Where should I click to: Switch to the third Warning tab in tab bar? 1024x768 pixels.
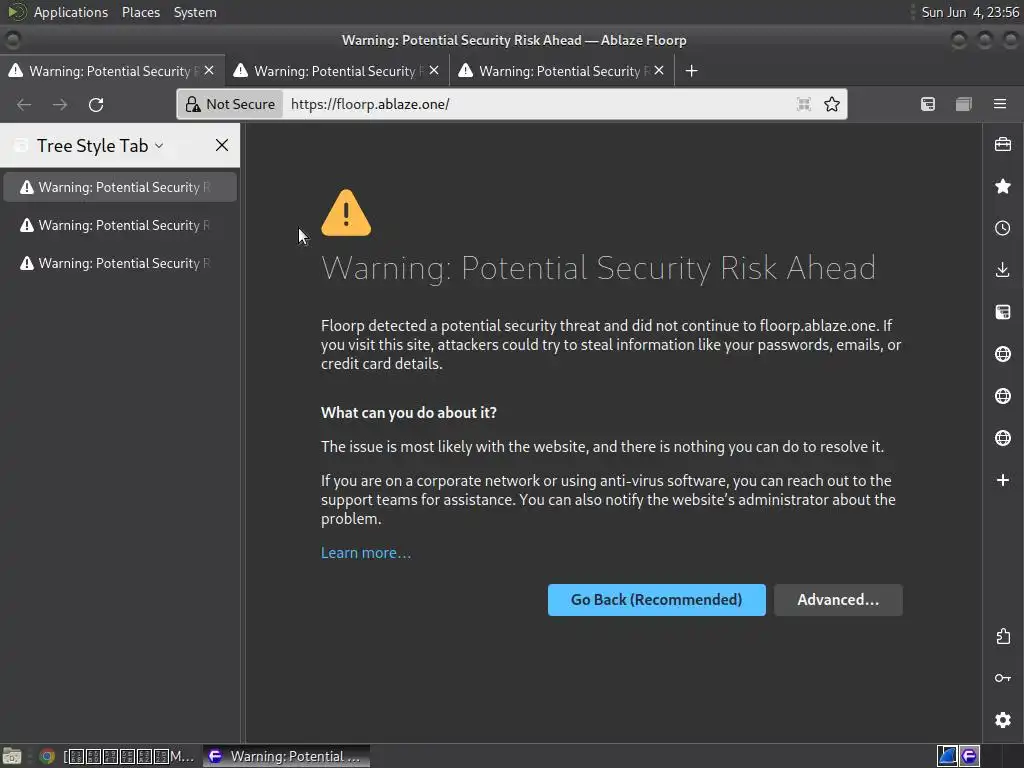(562, 71)
